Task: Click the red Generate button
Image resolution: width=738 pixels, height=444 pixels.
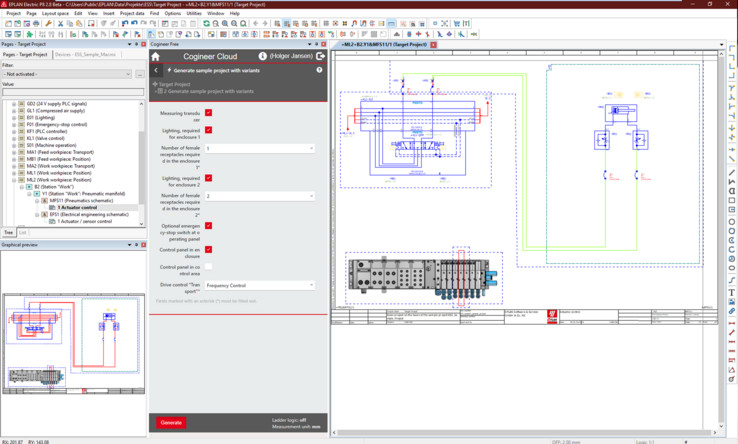Action: pyautogui.click(x=171, y=423)
